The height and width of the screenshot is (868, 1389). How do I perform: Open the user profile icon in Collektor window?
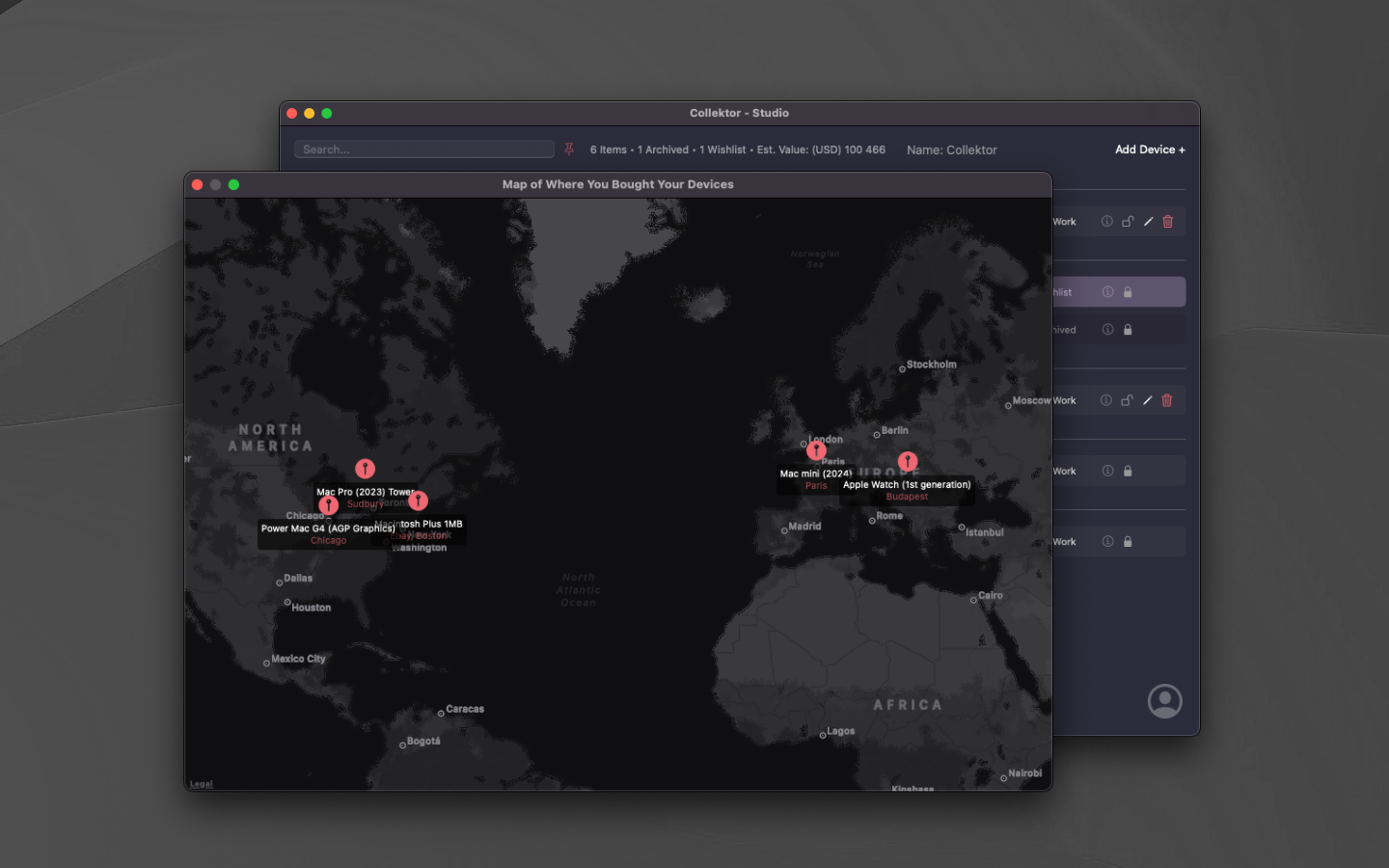point(1164,701)
